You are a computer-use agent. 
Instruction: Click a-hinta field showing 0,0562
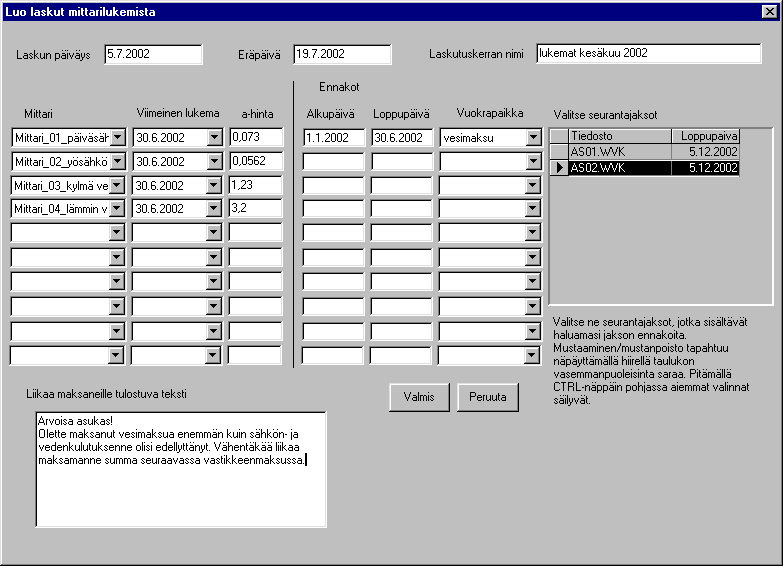[x=256, y=161]
